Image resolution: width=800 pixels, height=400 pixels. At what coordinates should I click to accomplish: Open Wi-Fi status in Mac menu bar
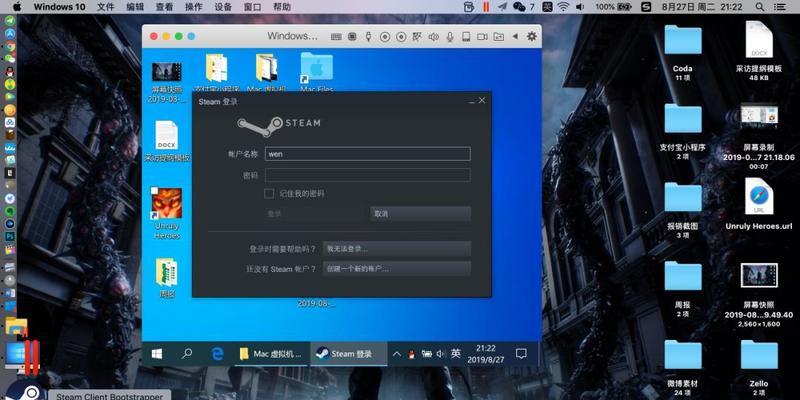click(563, 7)
